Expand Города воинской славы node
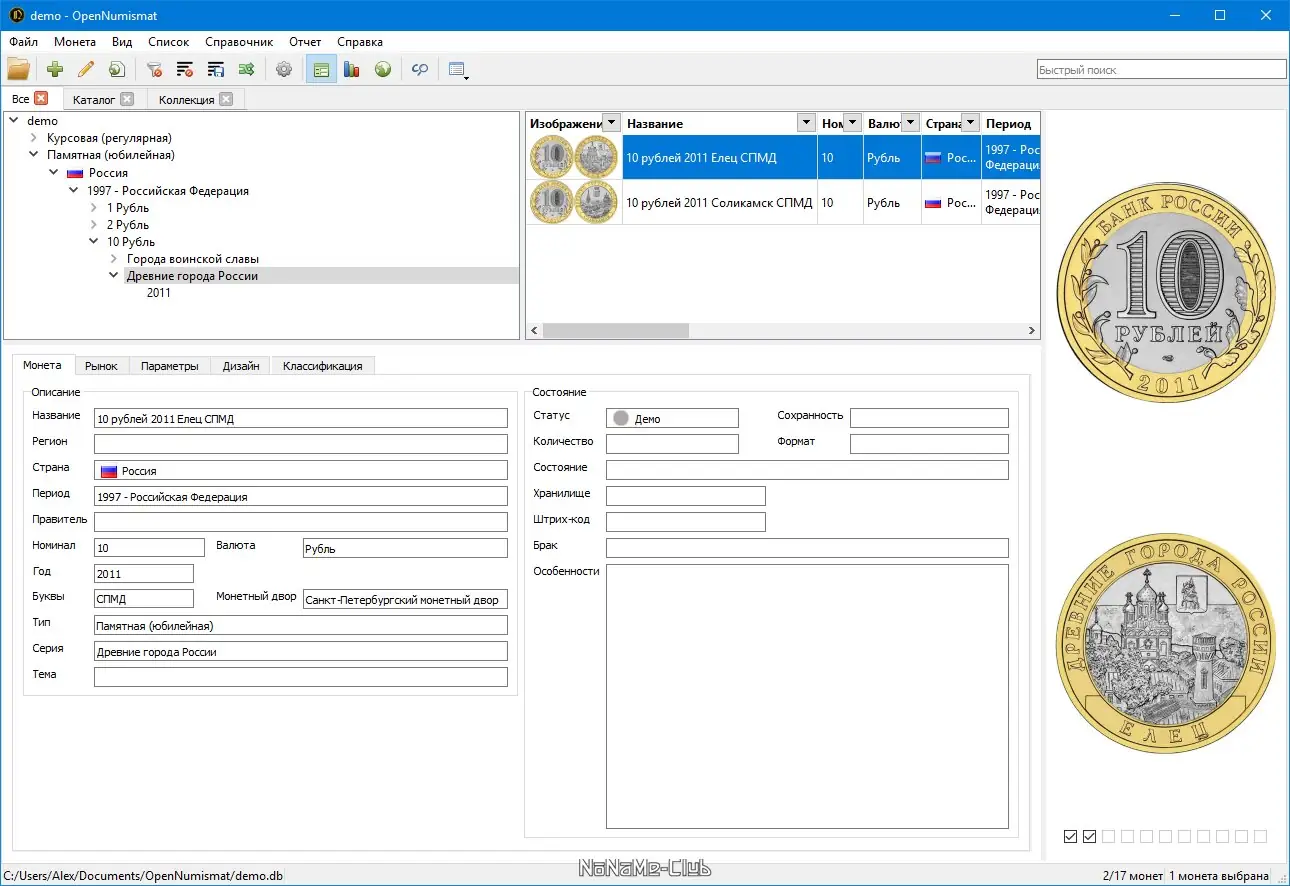The image size is (1290, 886). click(x=114, y=259)
